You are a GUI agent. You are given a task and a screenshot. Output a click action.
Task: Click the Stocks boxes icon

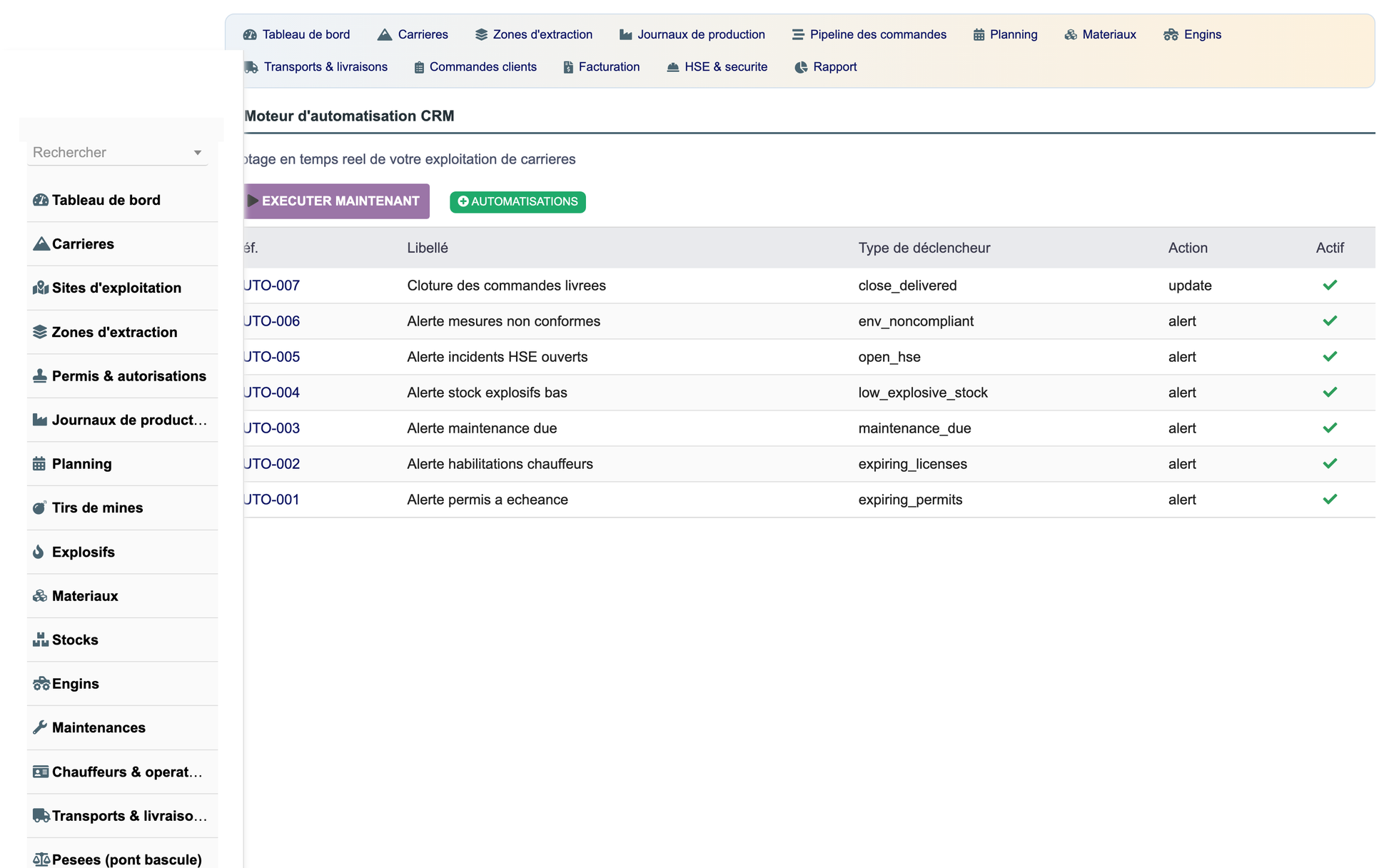[41, 640]
